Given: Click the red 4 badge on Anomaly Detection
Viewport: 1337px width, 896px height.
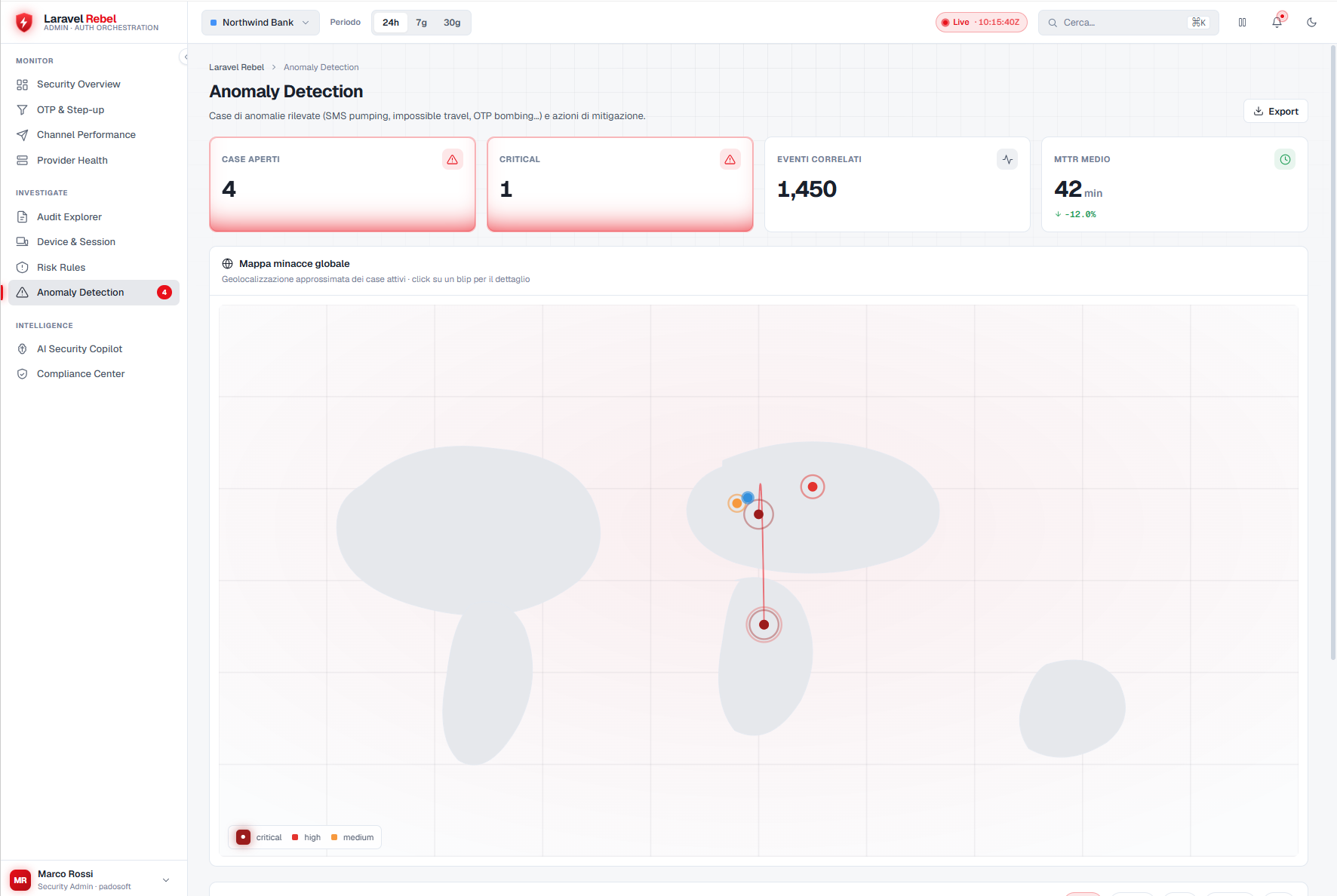Looking at the screenshot, I should point(164,293).
